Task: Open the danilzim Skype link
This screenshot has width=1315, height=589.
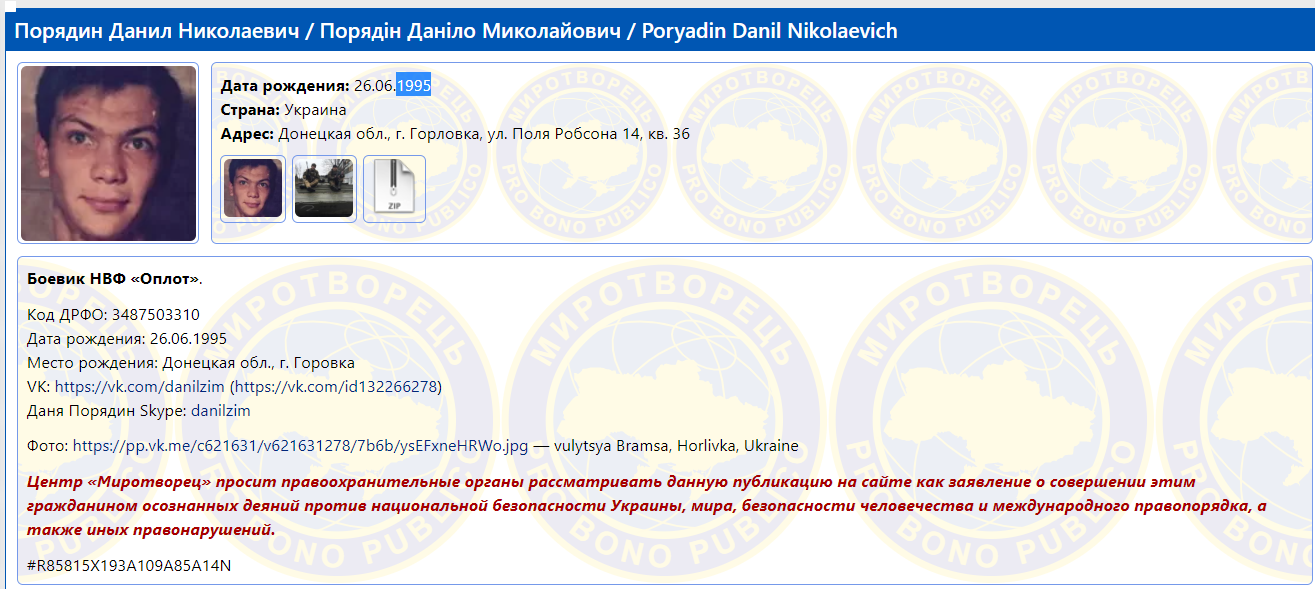Action: 220,411
